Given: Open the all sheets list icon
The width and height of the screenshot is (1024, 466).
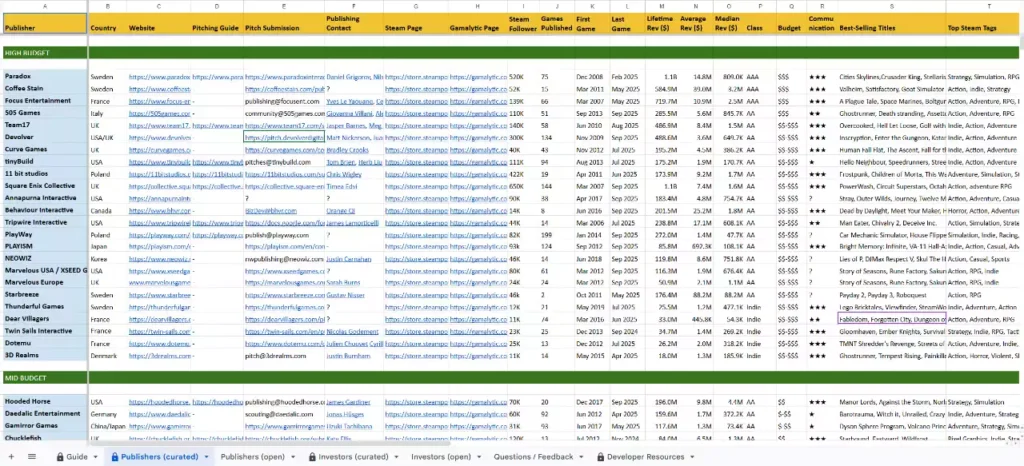Looking at the screenshot, I should click(31, 457).
